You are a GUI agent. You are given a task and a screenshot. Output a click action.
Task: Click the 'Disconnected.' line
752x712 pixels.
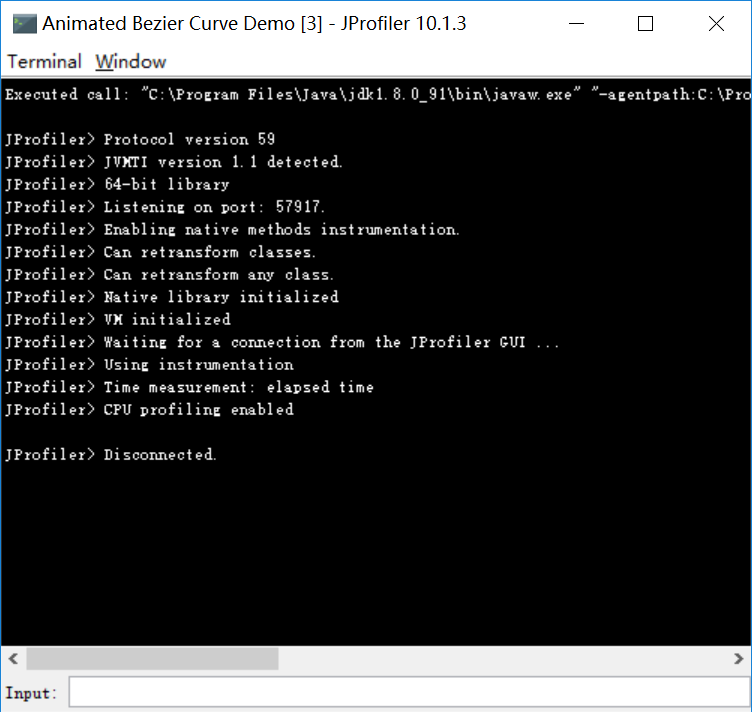click(111, 455)
